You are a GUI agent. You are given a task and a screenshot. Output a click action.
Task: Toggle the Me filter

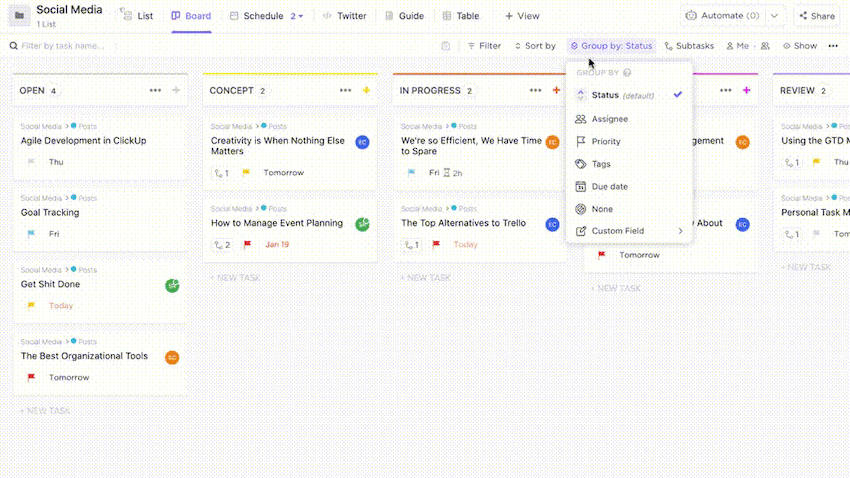pyautogui.click(x=738, y=46)
